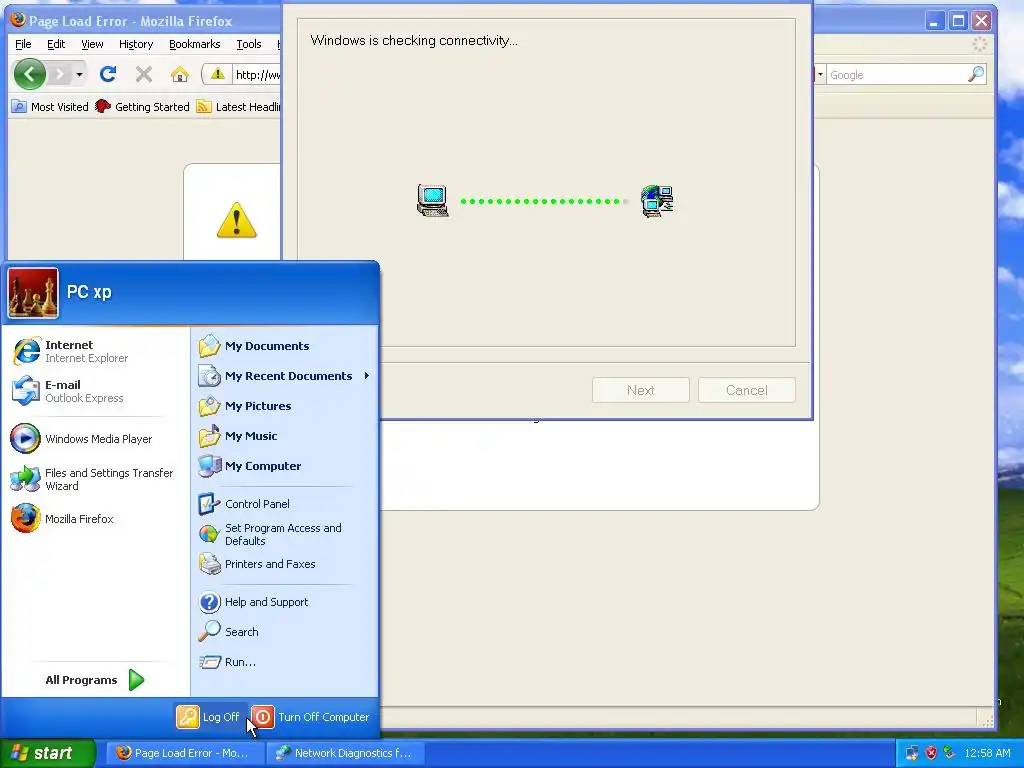Reload the page in Firefox
Screen dimensions: 1024x768
(108, 74)
